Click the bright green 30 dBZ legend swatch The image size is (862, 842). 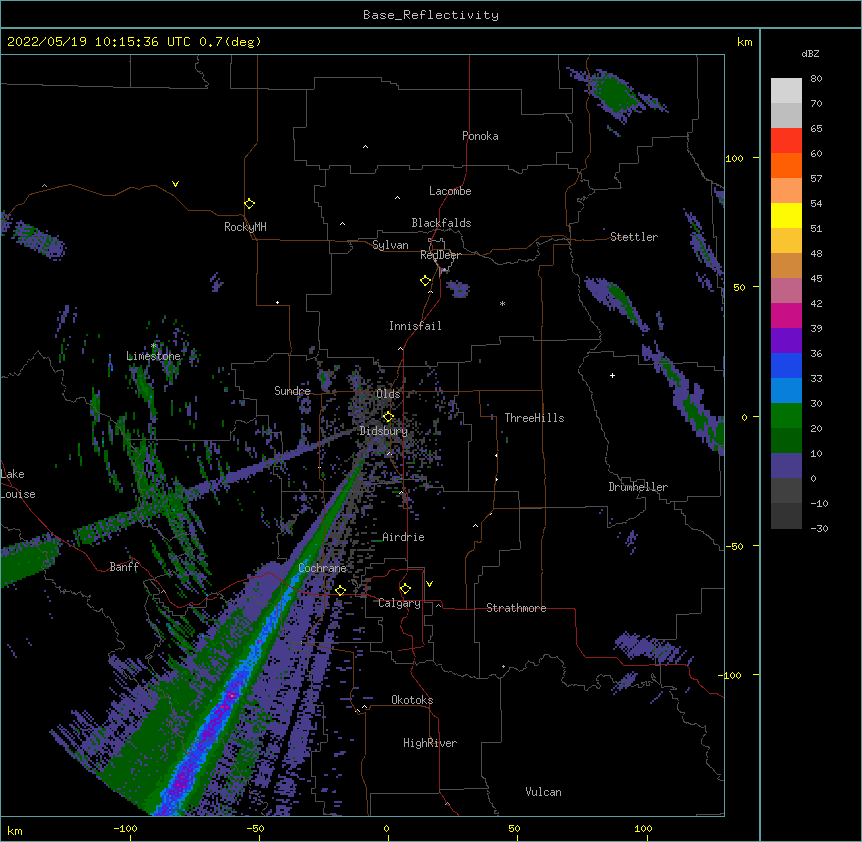click(786, 416)
